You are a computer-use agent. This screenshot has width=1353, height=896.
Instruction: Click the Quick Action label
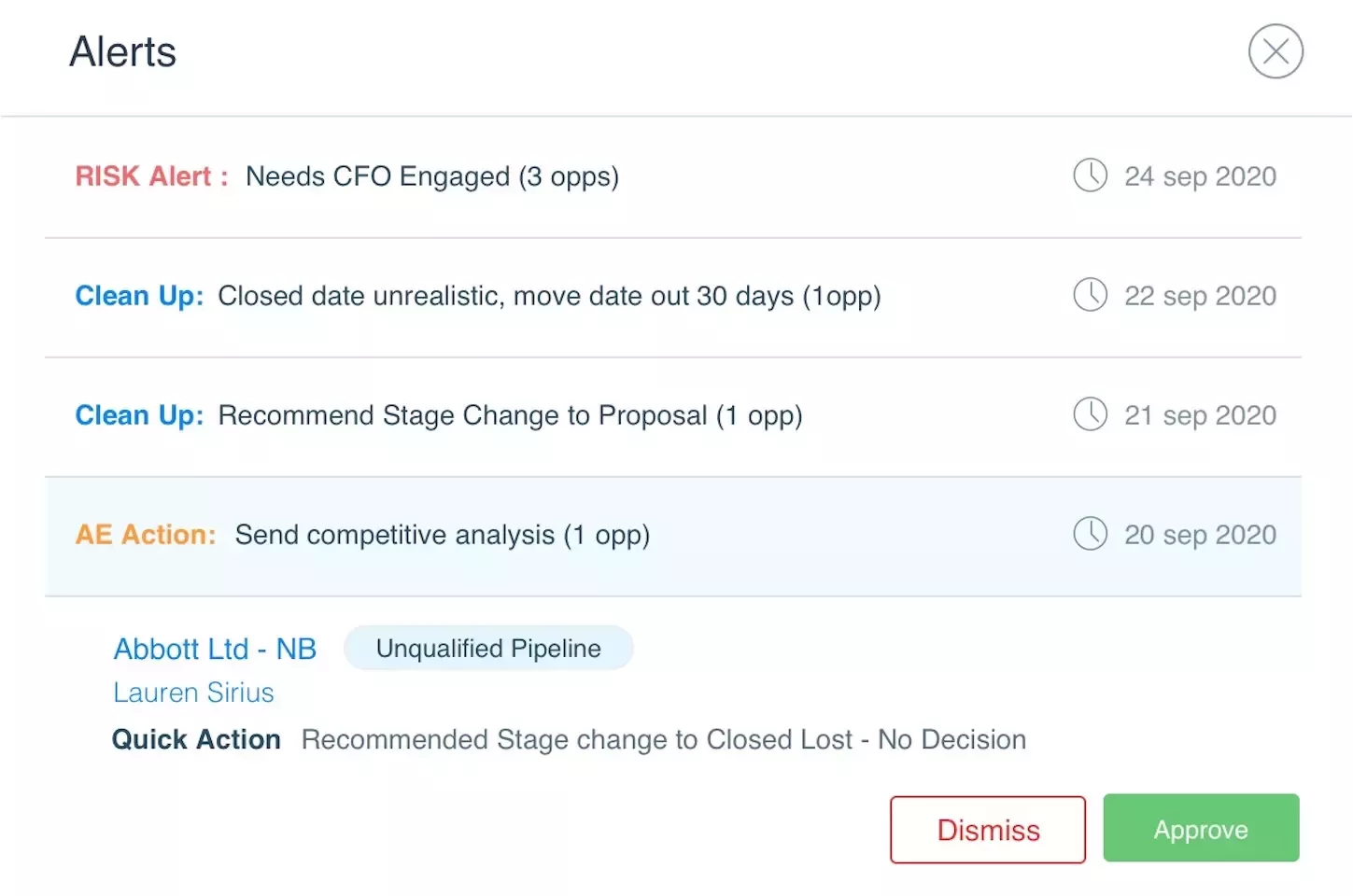click(x=196, y=739)
